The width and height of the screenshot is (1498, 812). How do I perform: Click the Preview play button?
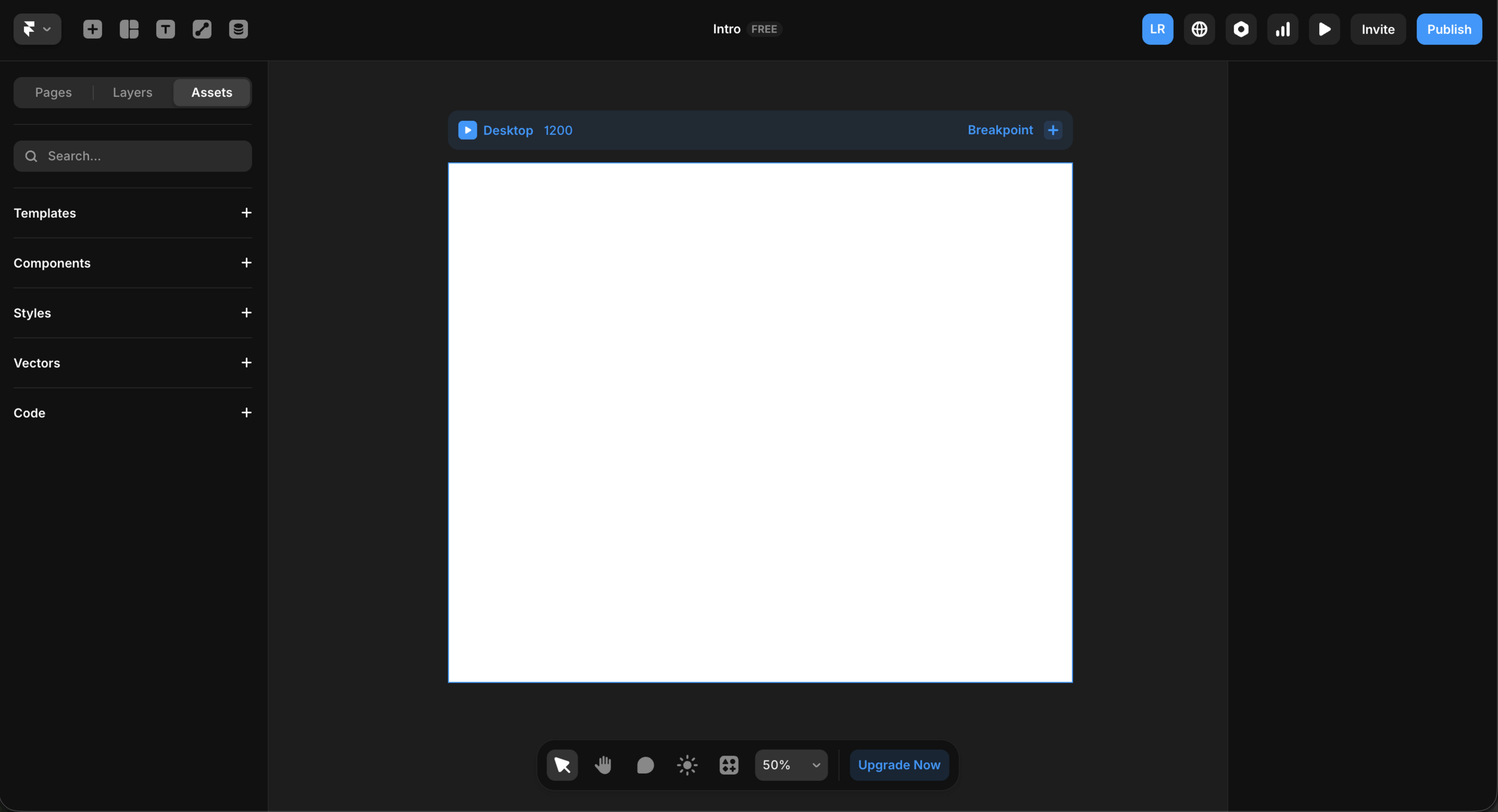click(1324, 29)
